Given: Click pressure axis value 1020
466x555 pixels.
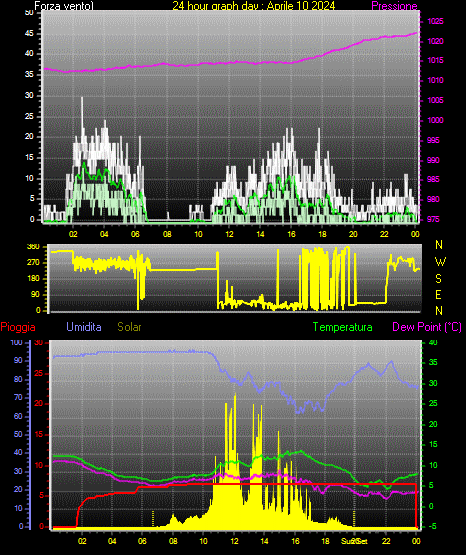Looking at the screenshot, I should [x=435, y=41].
